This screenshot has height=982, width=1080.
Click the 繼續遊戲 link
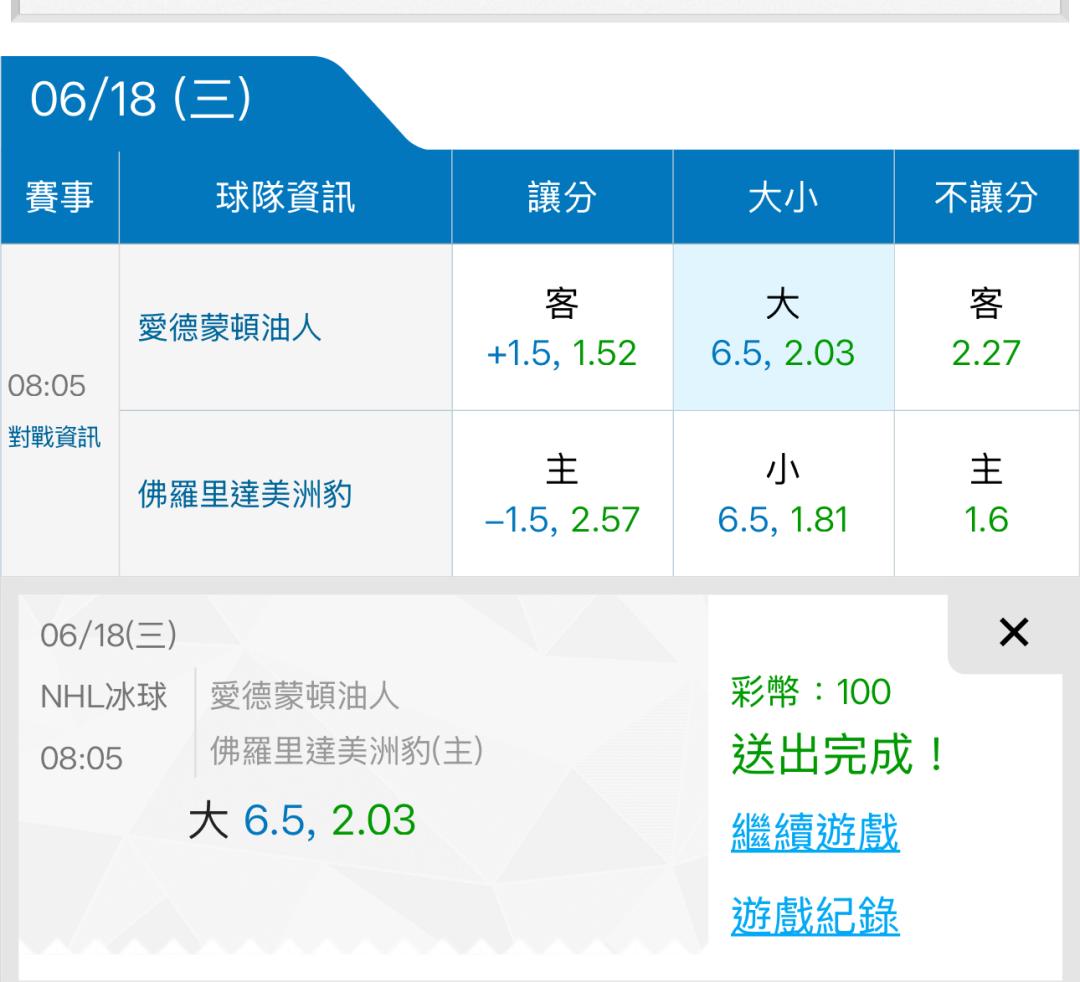point(815,833)
